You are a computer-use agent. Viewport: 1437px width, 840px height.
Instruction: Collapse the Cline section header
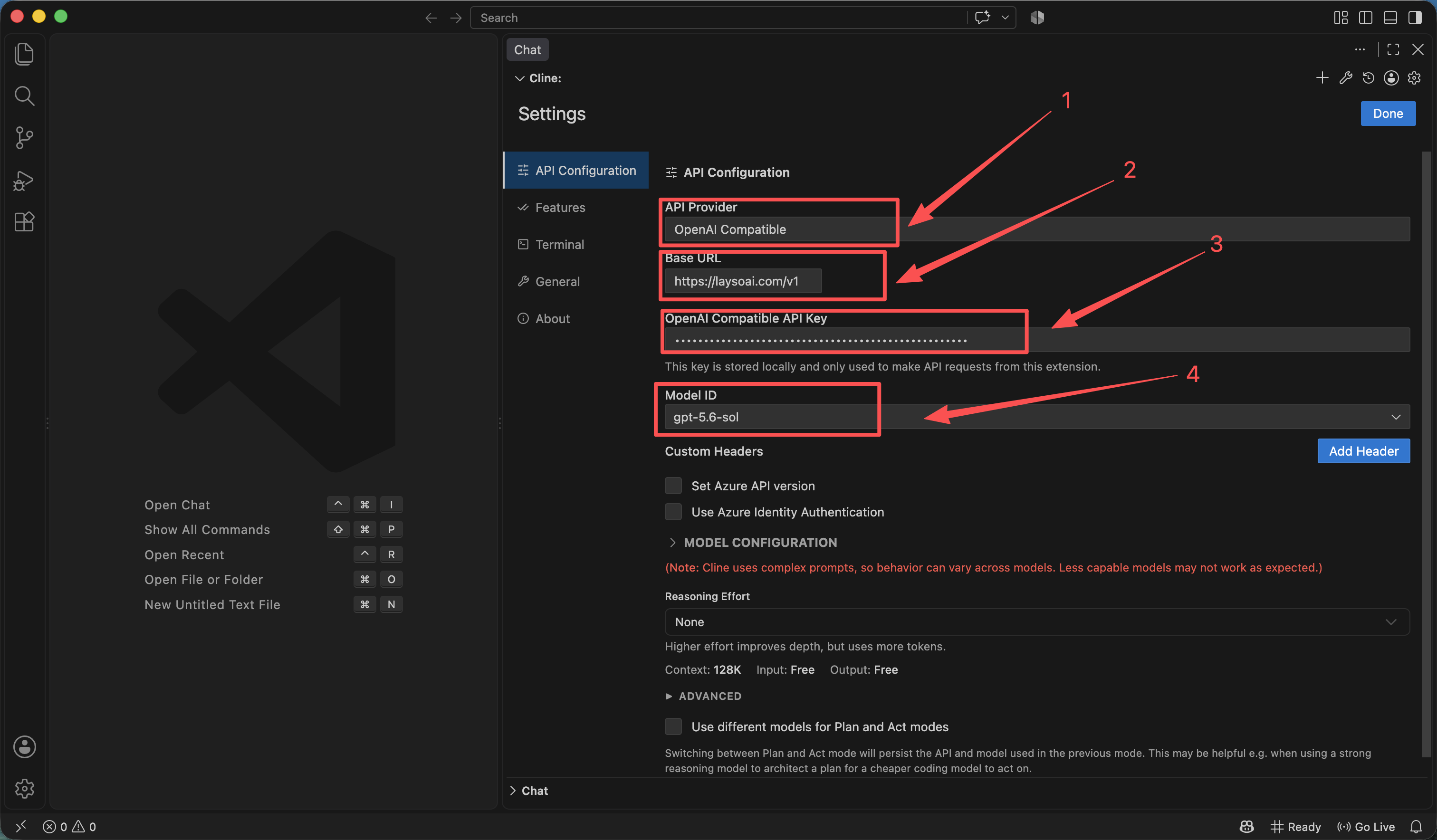[538, 78]
